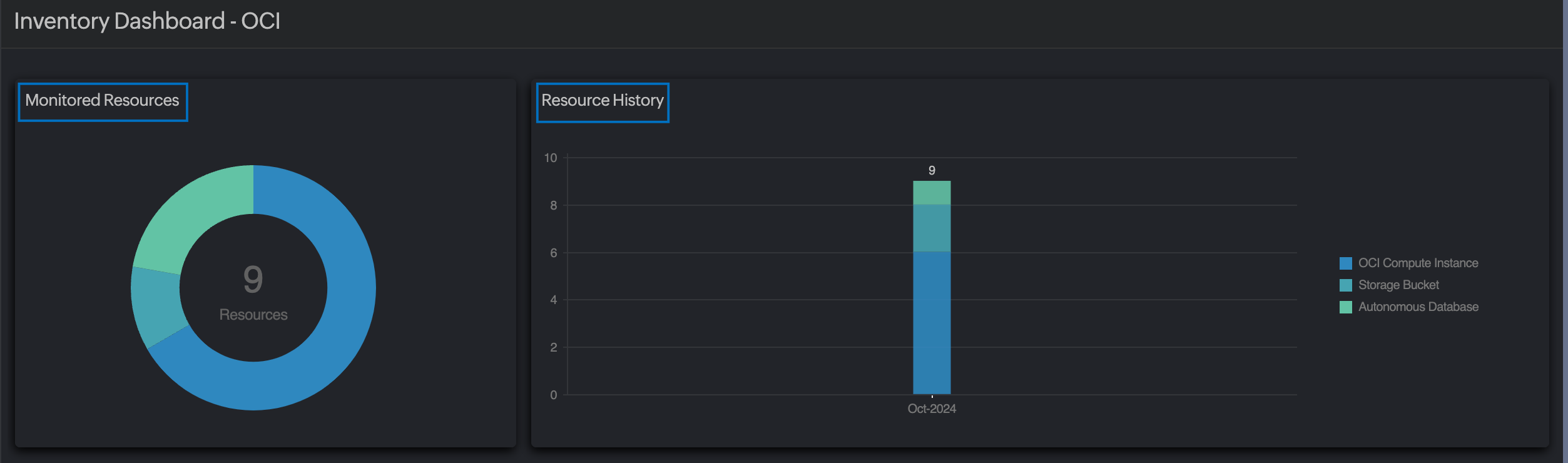Toggle the Storage Bucket legend label
The image size is (1568, 463).
[1398, 285]
